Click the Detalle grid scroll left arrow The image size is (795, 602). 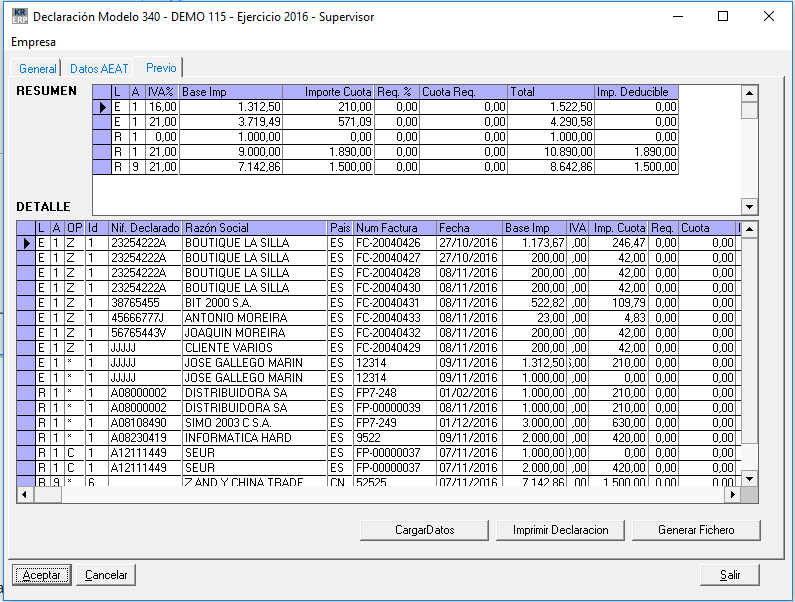(x=26, y=494)
